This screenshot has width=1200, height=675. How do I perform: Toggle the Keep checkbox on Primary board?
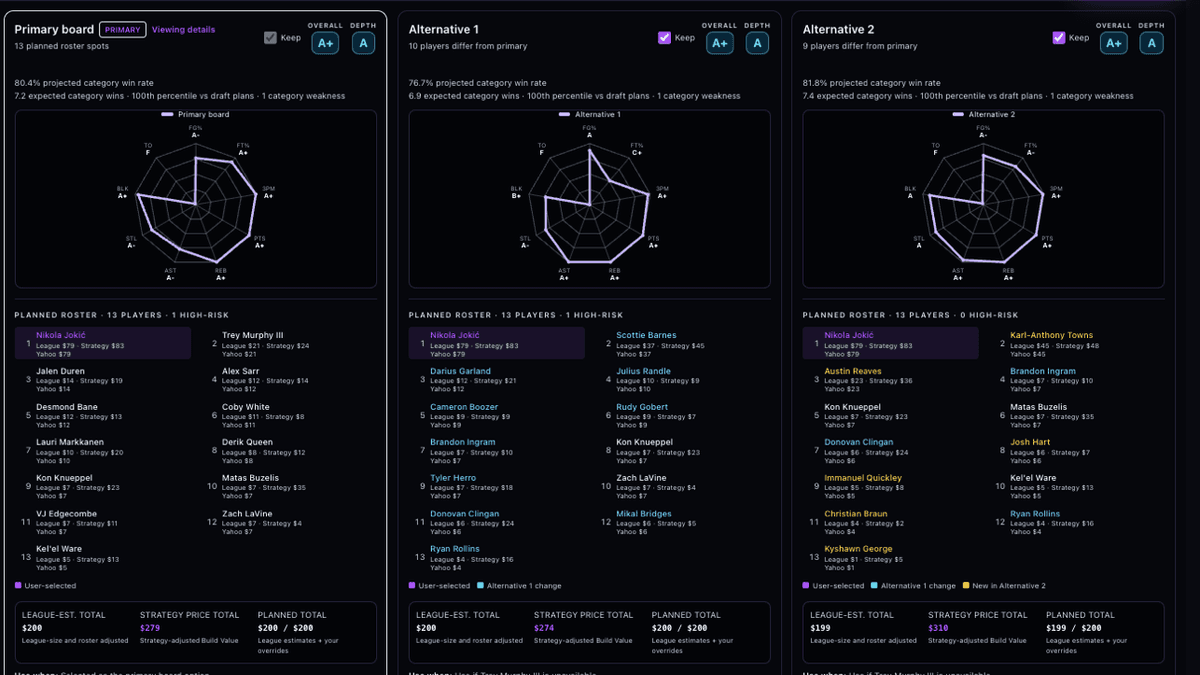tap(270, 38)
